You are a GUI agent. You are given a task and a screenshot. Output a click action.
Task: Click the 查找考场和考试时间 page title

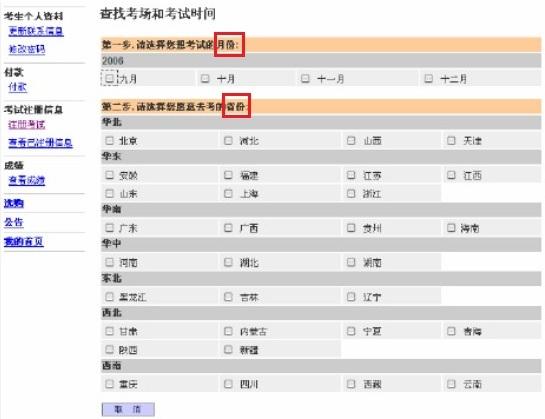click(158, 14)
